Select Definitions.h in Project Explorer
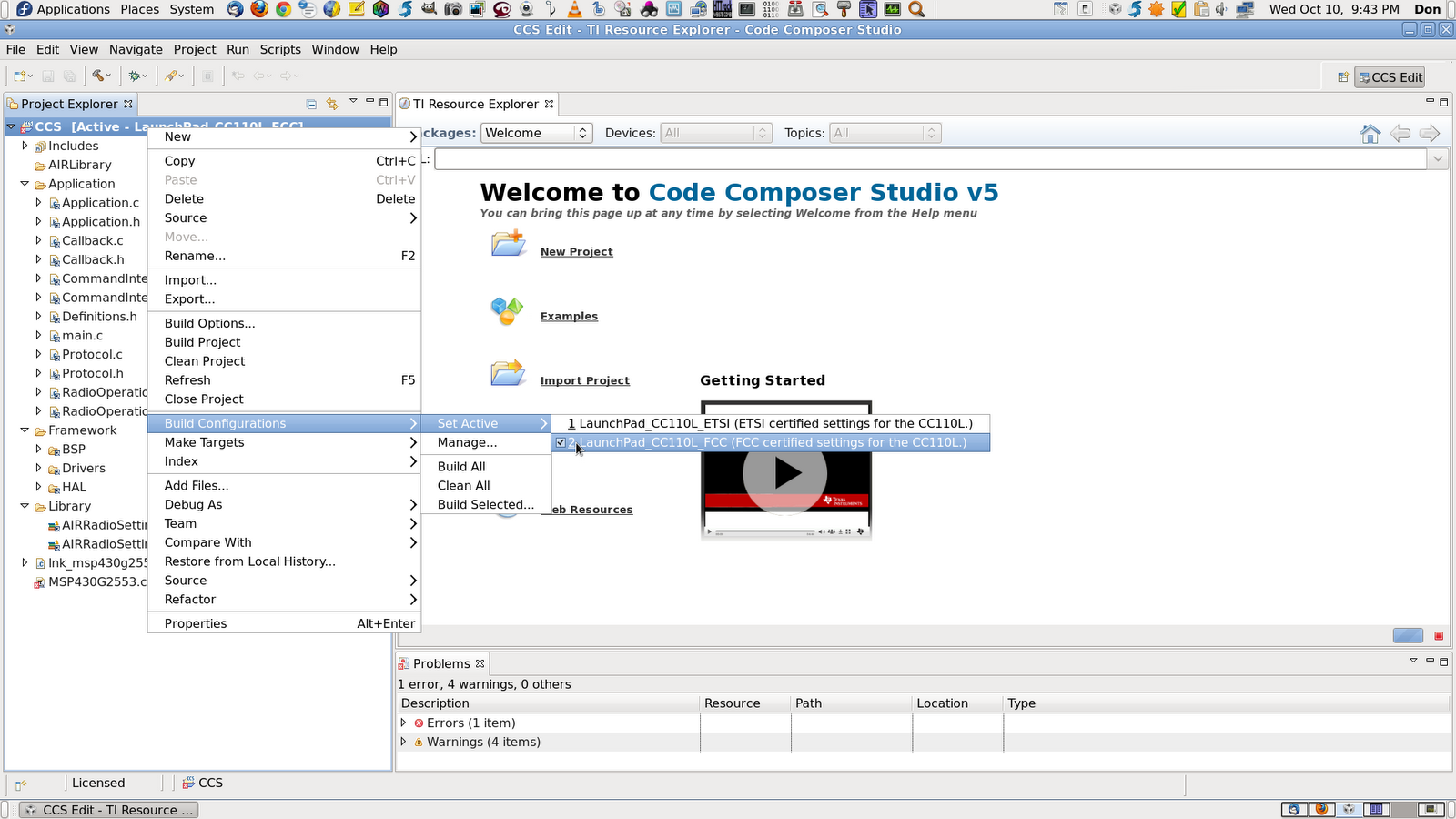The height and width of the screenshot is (819, 1456). pyautogui.click(x=99, y=317)
